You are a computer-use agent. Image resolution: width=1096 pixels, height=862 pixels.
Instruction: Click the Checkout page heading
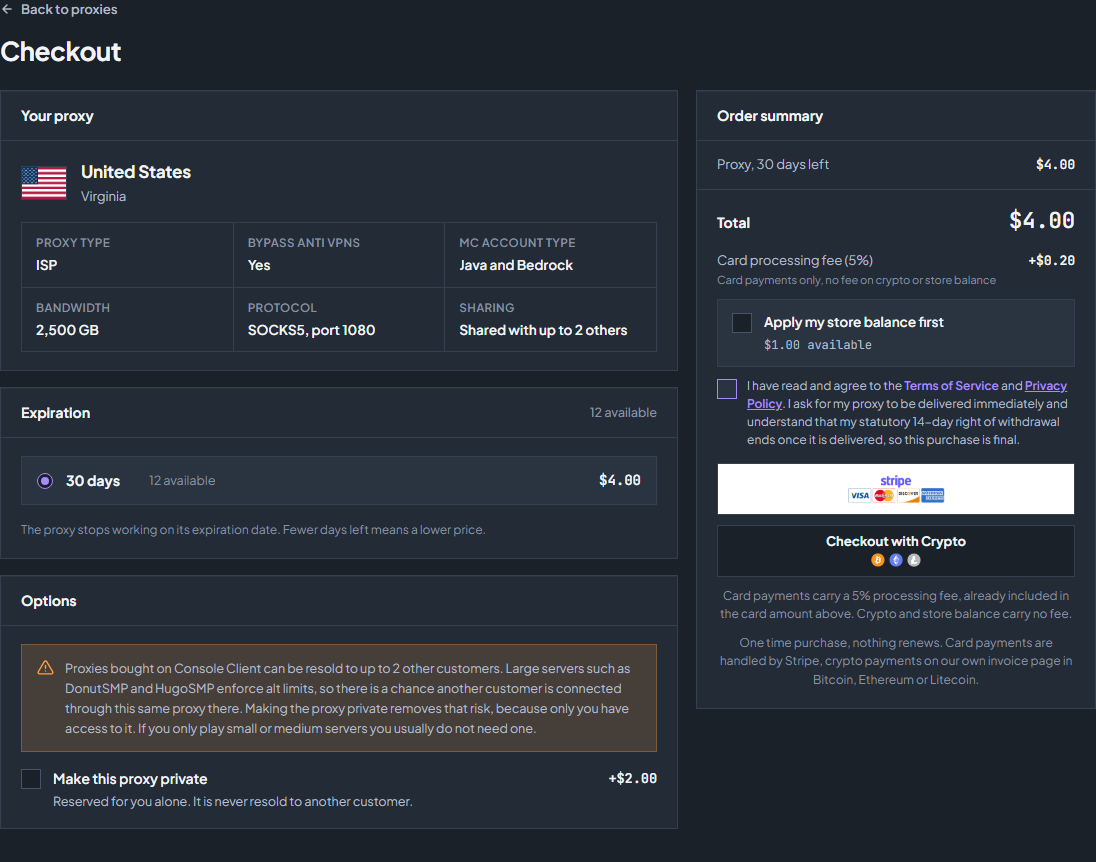pos(61,52)
